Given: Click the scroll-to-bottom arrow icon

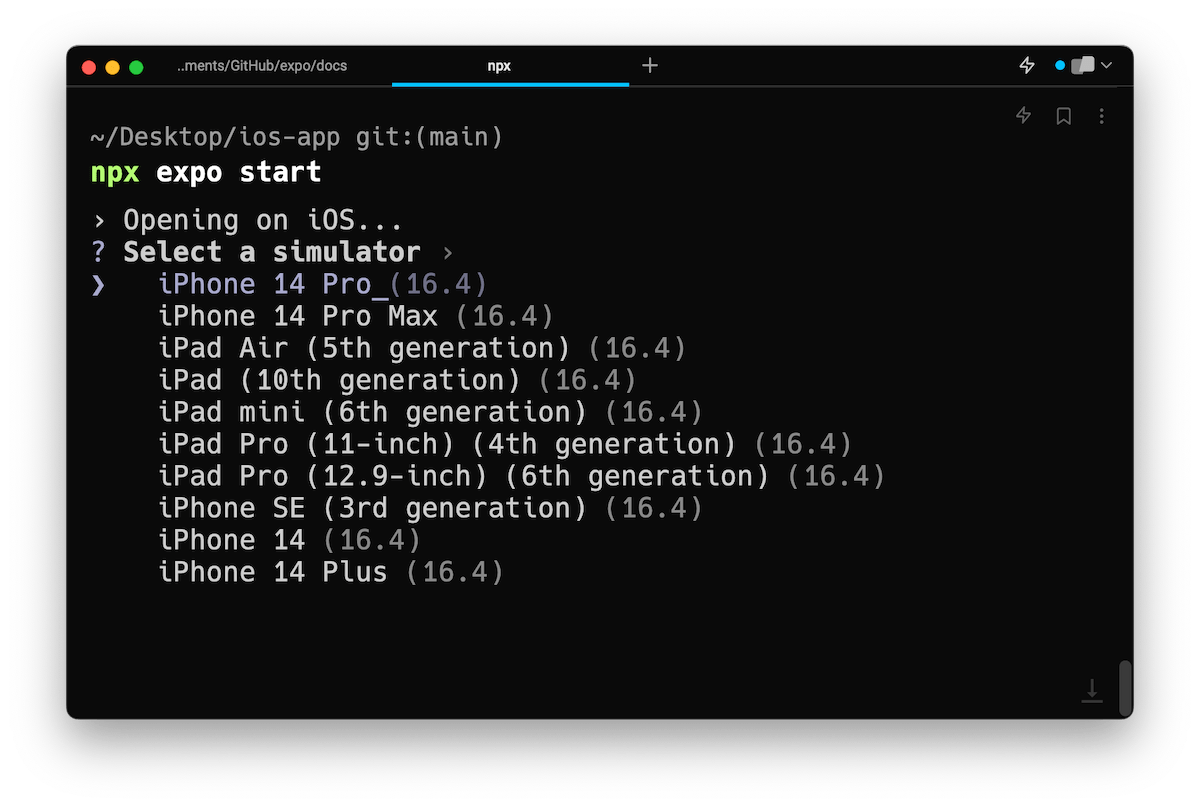Looking at the screenshot, I should point(1090,691).
